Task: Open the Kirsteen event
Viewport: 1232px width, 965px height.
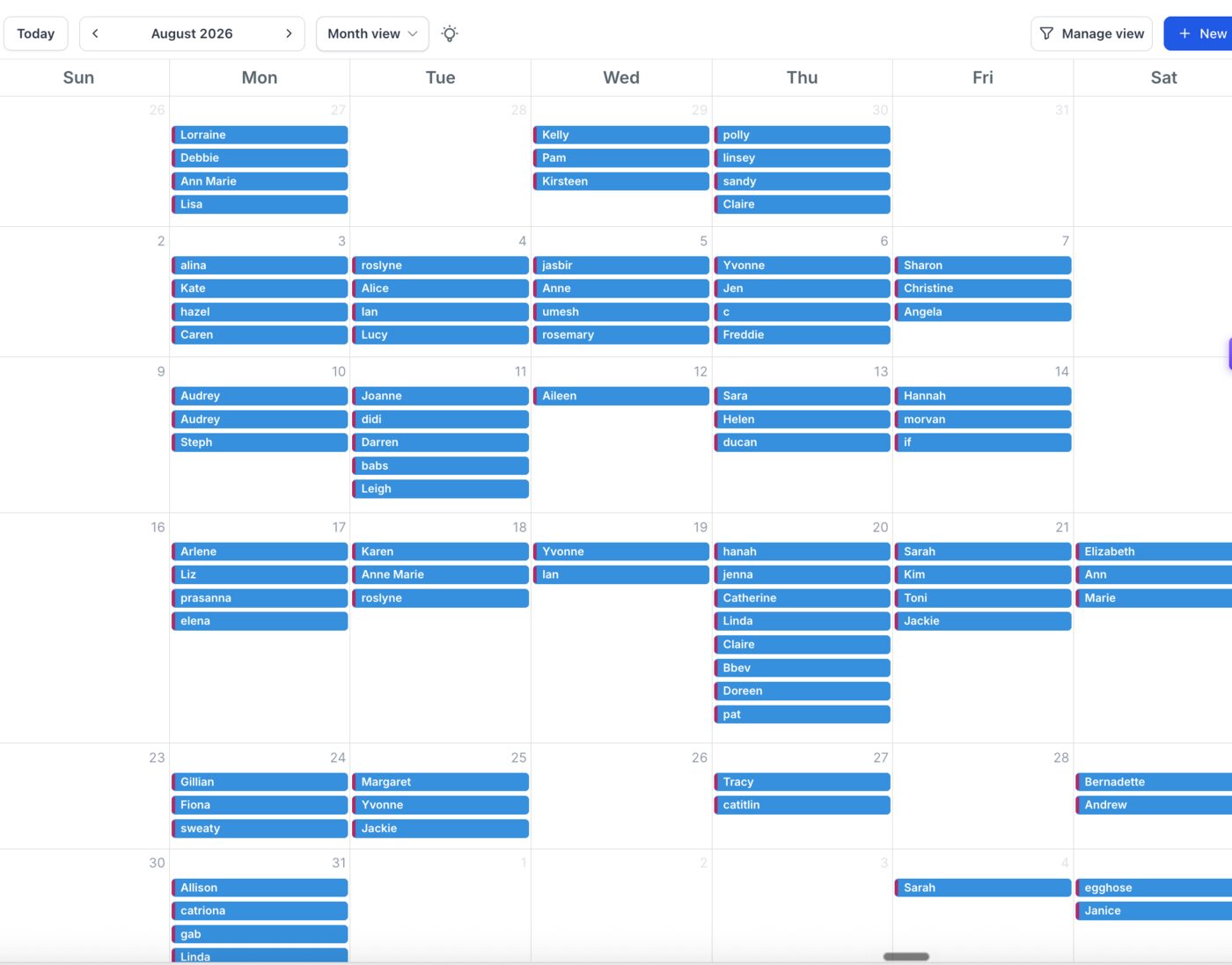Action: coord(621,181)
